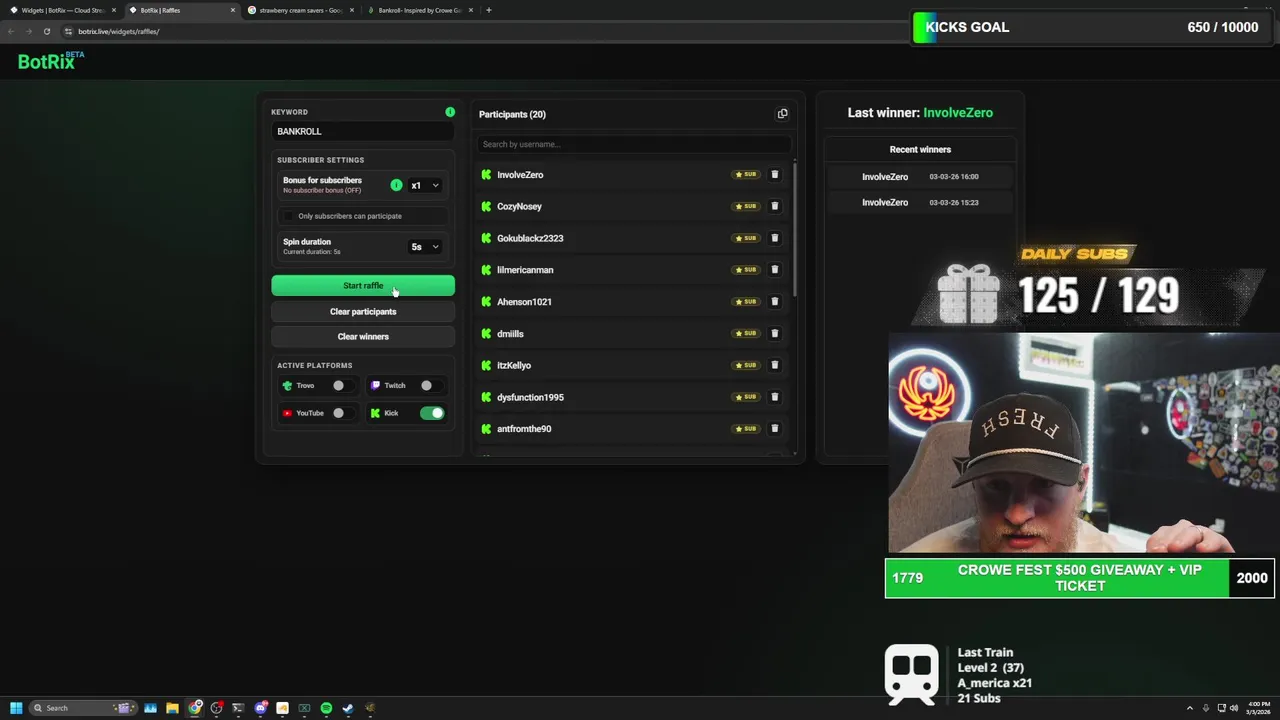Screen dimensions: 1280x720
Task: Click the participants list scrollbar
Action: [795, 228]
